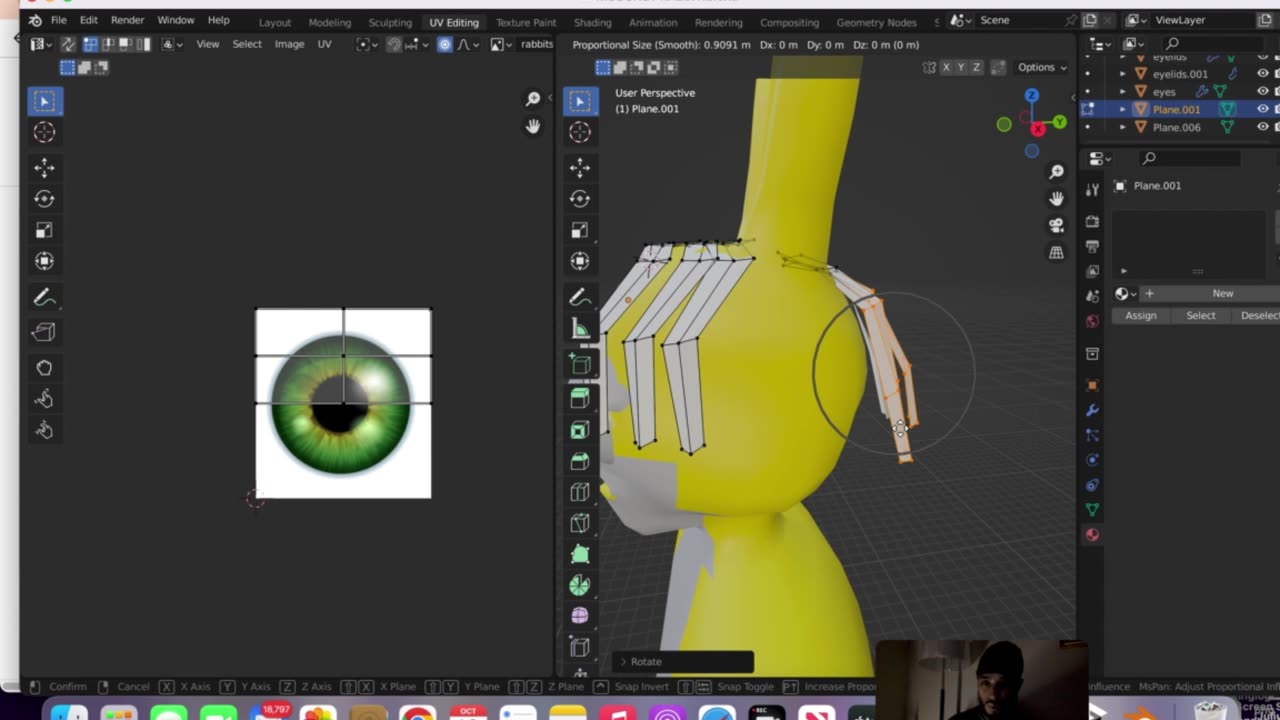1280x720 pixels.
Task: Select the UV editor Move tool
Action: [x=44, y=168]
